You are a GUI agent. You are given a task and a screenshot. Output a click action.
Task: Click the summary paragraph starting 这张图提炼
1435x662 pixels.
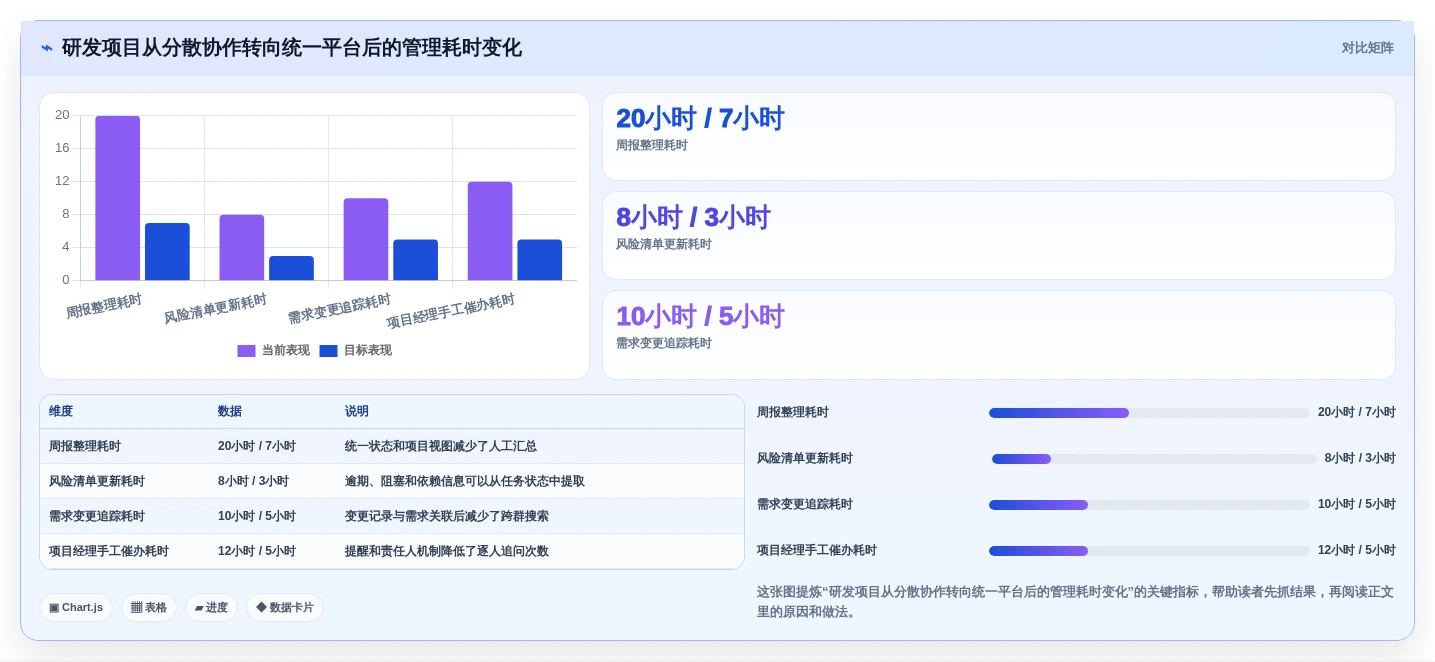[x=1075, y=602]
